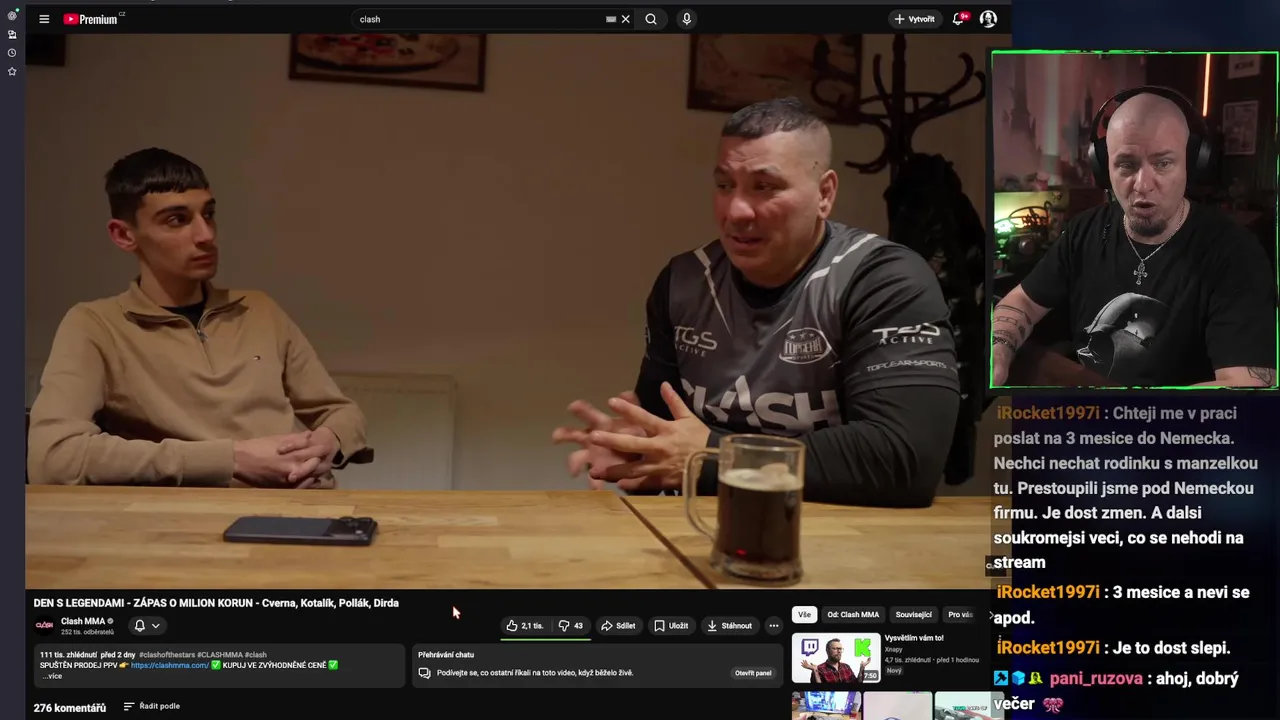This screenshot has width=1280, height=720.
Task: Clear the search query with the X
Action: (x=626, y=19)
